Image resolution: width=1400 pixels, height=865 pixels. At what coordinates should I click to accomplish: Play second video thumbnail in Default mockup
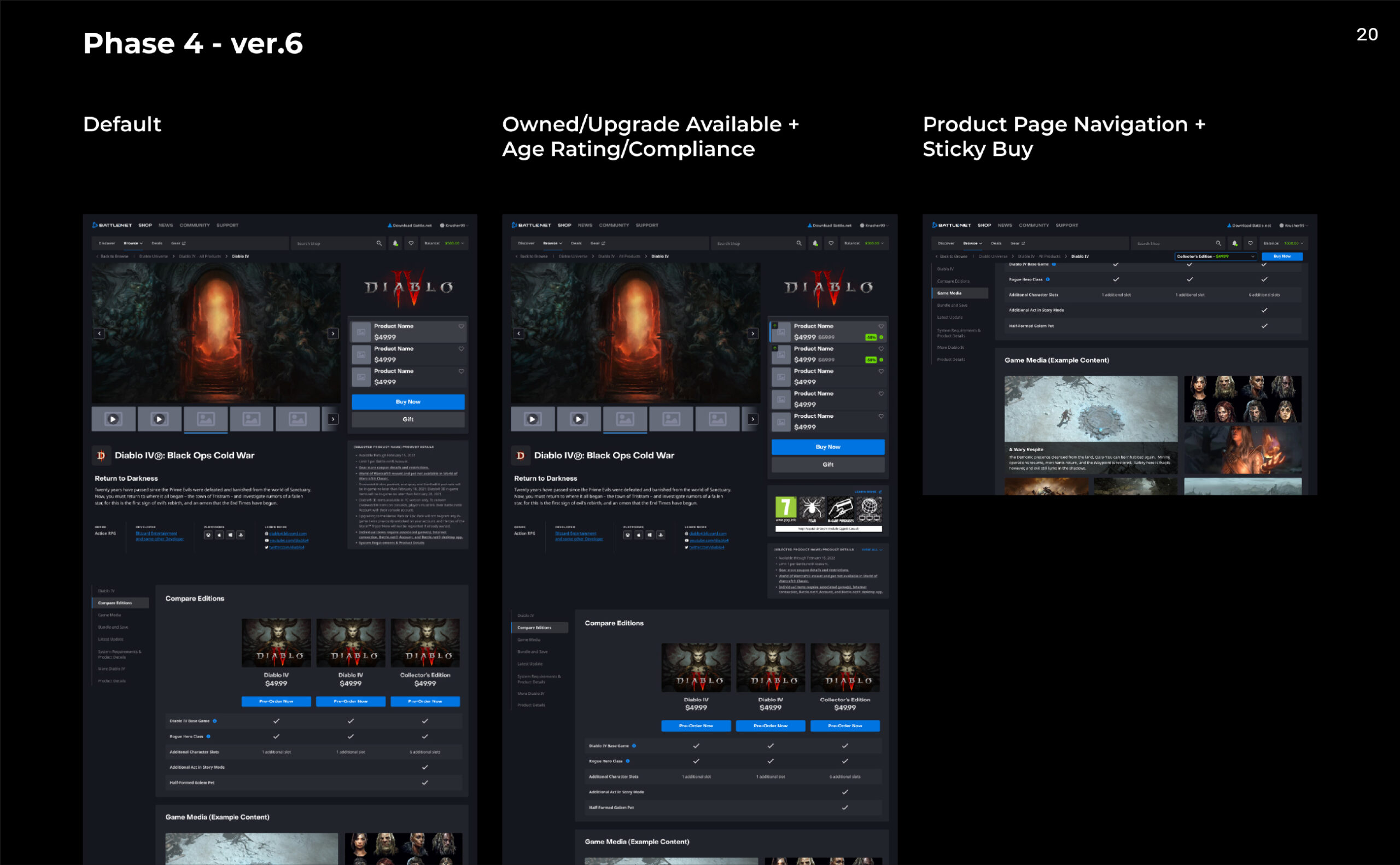tap(159, 419)
